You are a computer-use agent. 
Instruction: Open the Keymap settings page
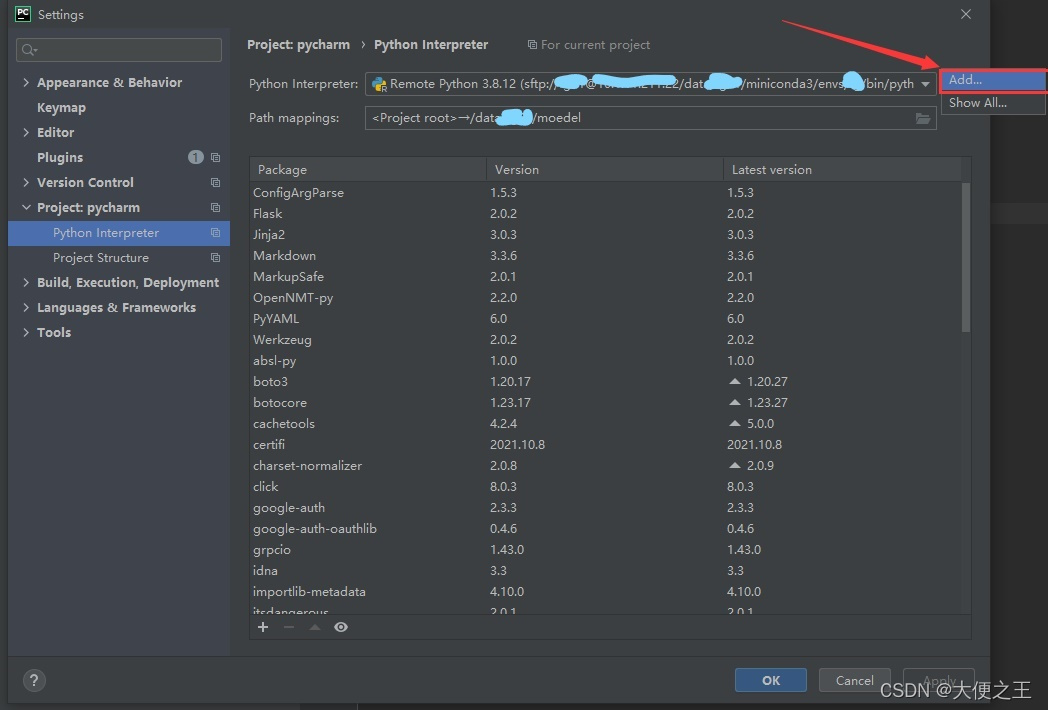tap(61, 108)
